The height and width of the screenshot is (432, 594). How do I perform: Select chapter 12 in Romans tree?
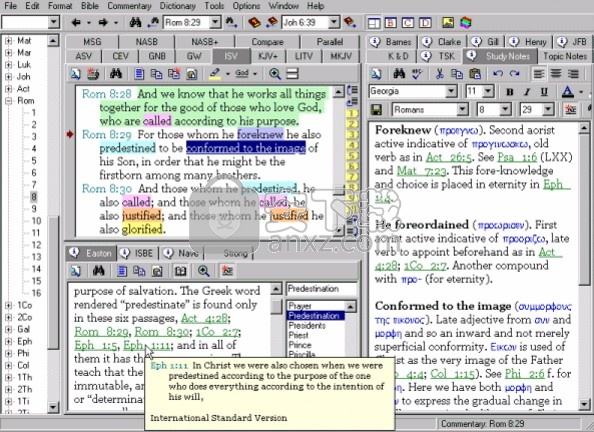click(36, 245)
